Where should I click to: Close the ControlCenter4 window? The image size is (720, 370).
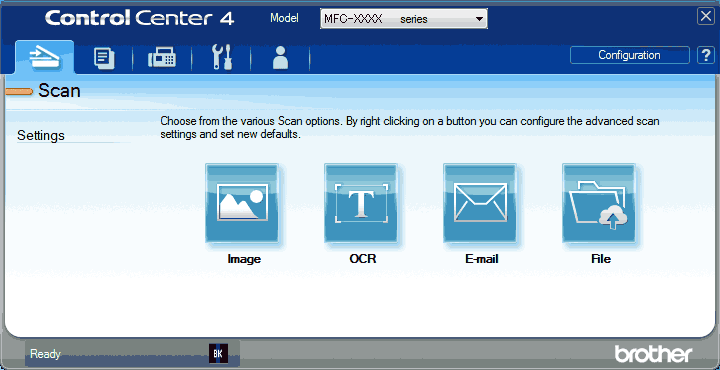tap(706, 17)
